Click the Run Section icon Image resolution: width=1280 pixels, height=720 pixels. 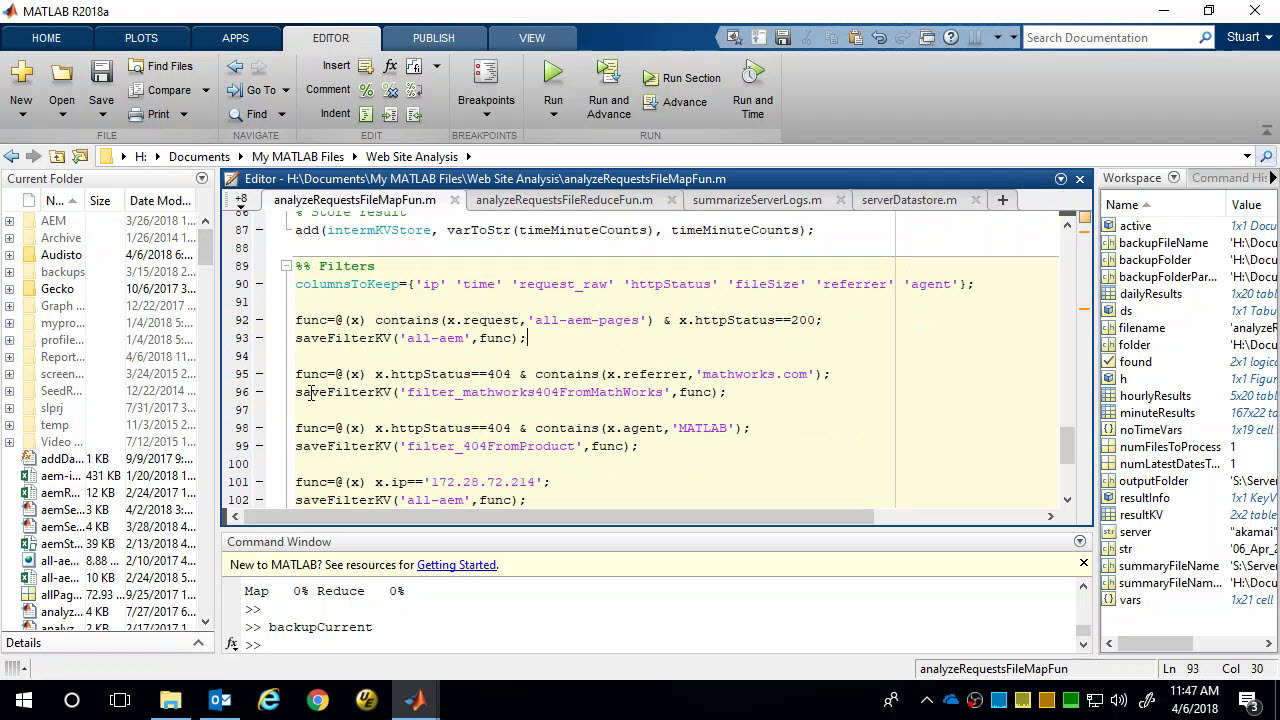point(650,78)
